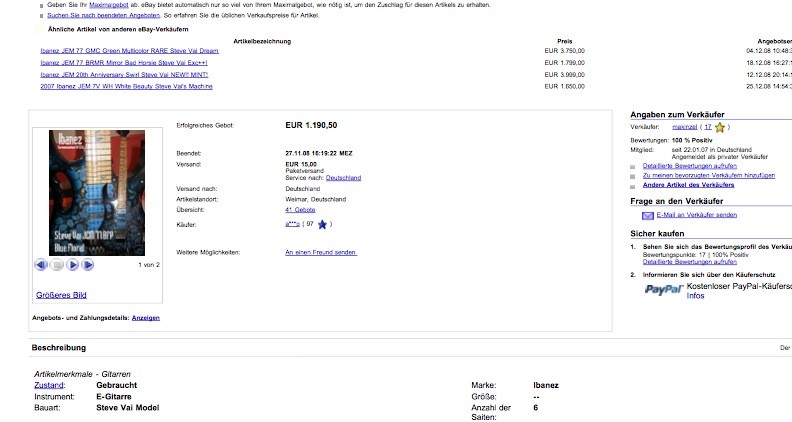Show payment details via Anzeigen link

[145, 318]
